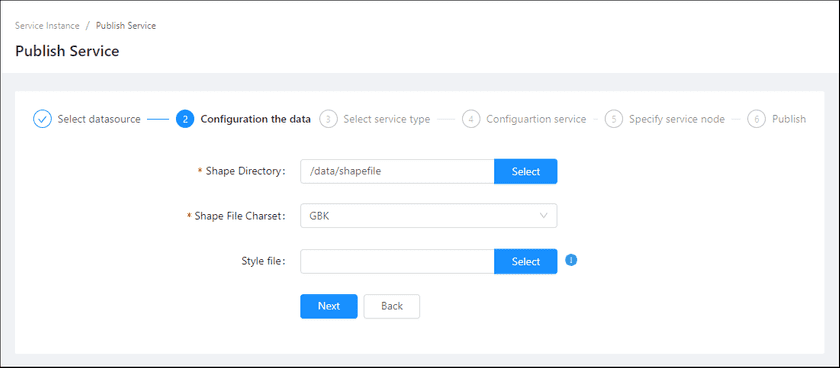Select the 'Select datasource' step label
840x368 pixels.
99,119
